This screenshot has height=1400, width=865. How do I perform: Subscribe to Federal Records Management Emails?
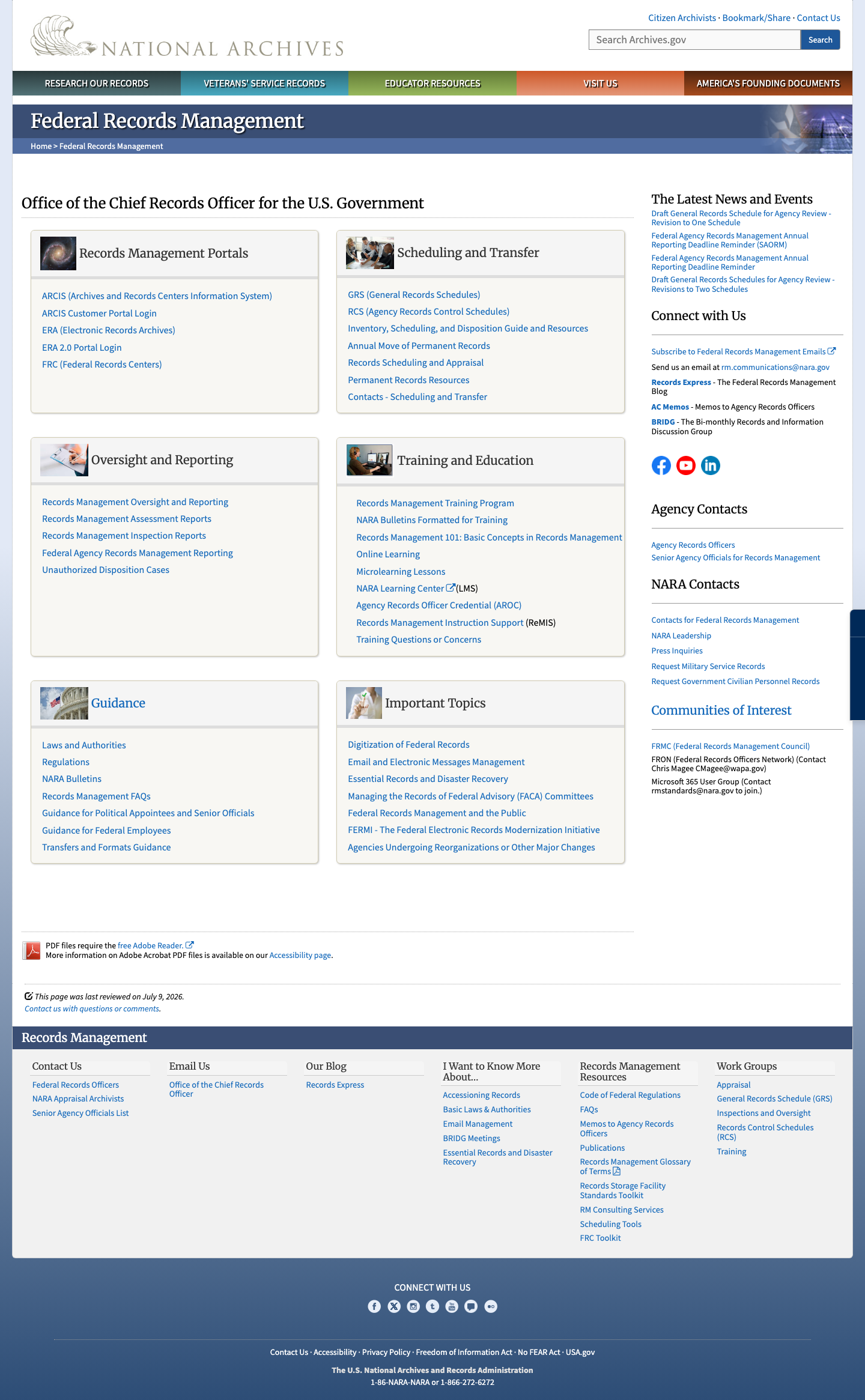[x=744, y=352]
